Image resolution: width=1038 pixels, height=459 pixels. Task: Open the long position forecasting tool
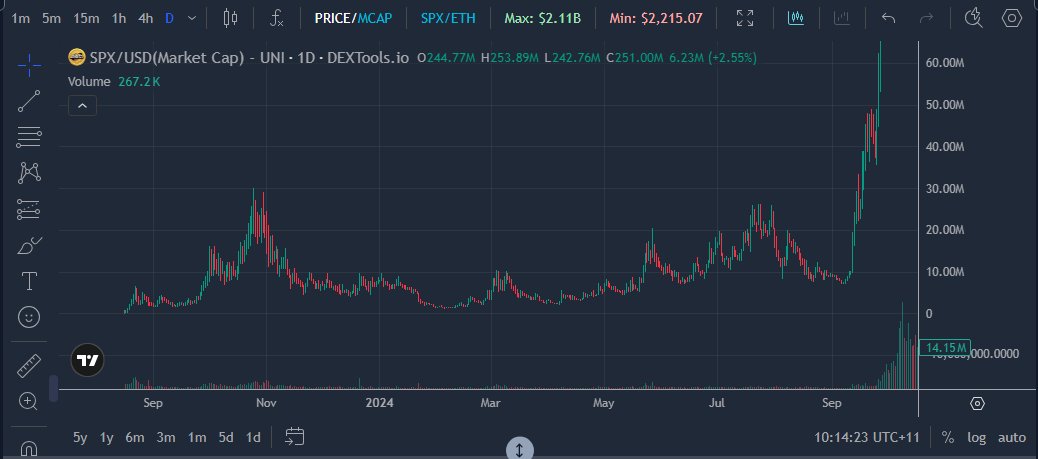click(29, 209)
